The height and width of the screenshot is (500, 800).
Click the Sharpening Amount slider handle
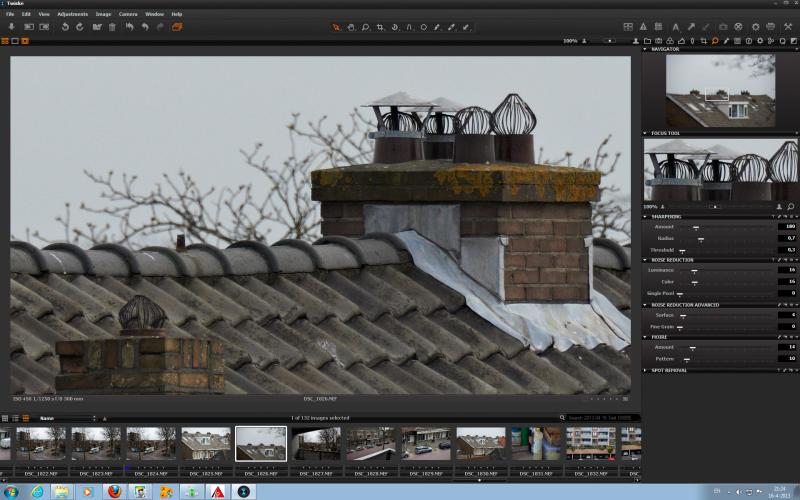[x=696, y=228]
